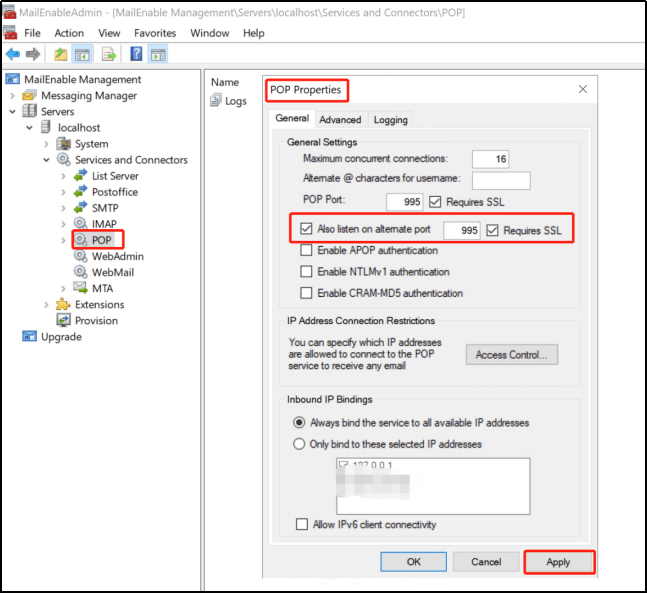Expand the List Server tree node
The image size is (647, 593).
63,176
